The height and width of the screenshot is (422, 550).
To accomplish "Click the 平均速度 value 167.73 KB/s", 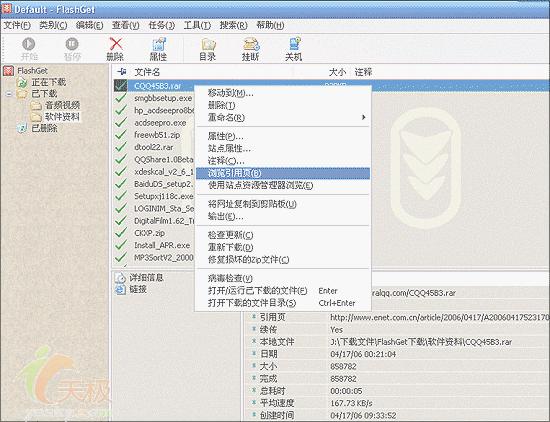I will tap(351, 403).
